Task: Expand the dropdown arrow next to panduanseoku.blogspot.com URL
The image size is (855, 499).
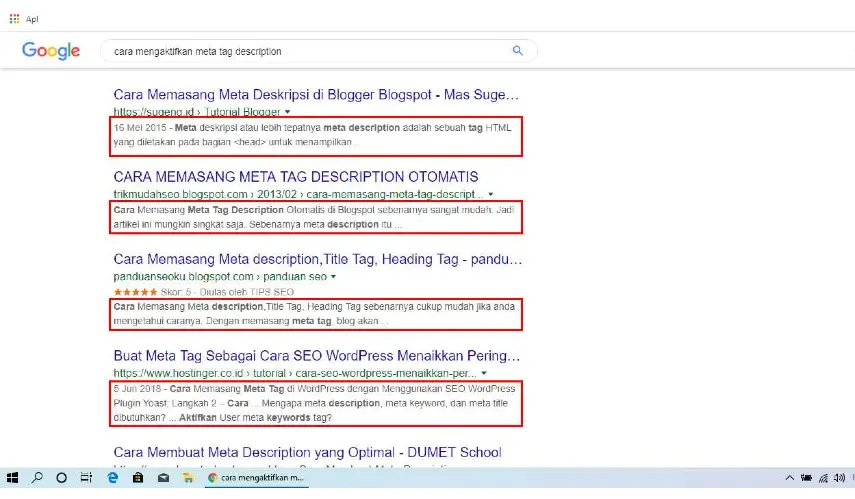Action: [x=333, y=276]
